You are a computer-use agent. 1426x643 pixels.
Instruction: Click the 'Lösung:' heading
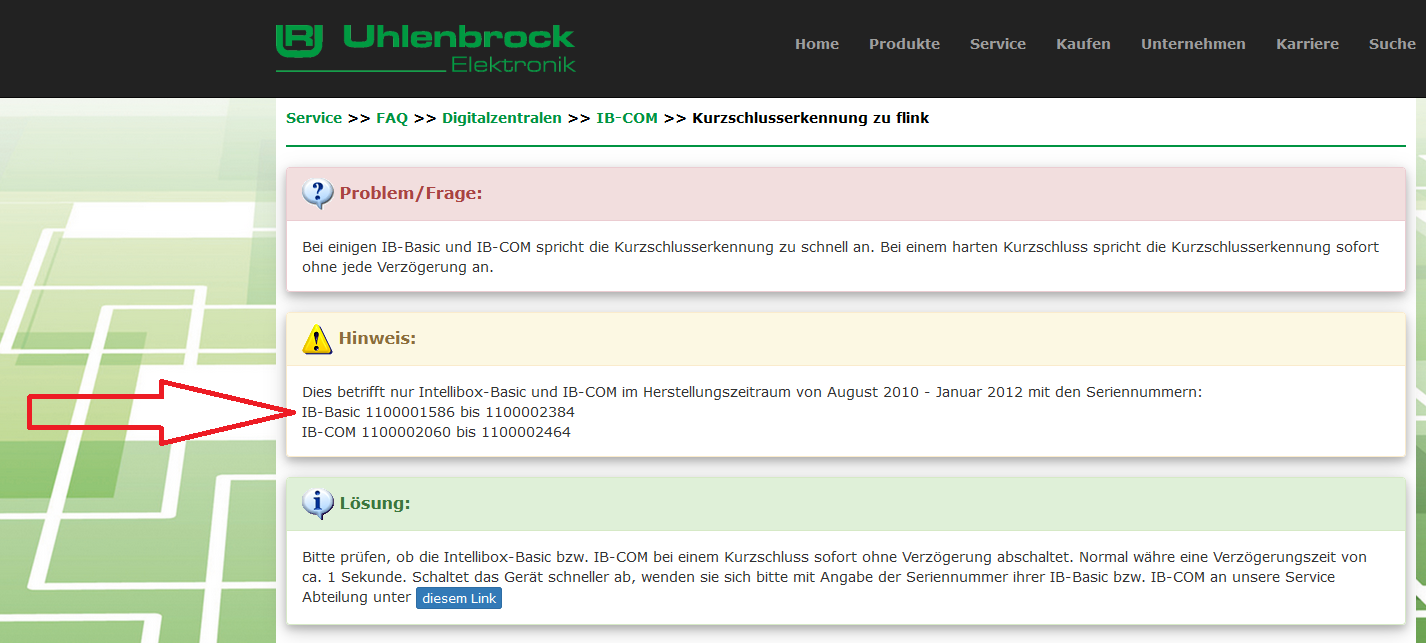click(375, 503)
